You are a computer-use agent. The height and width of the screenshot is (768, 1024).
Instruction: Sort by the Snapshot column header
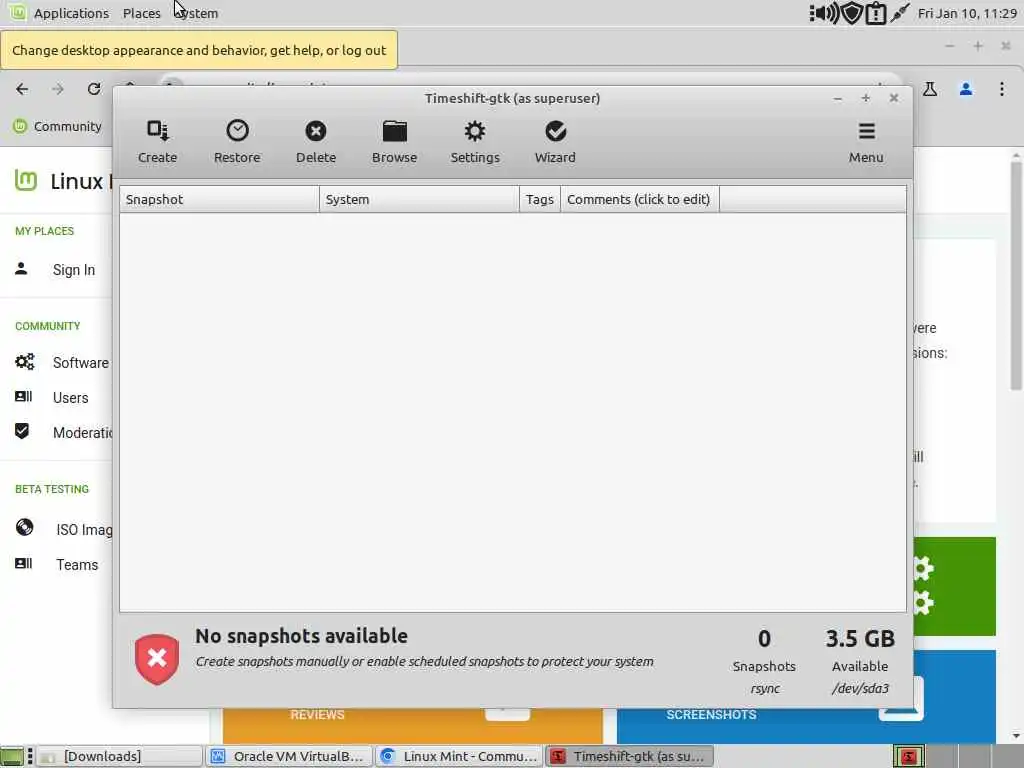point(219,199)
